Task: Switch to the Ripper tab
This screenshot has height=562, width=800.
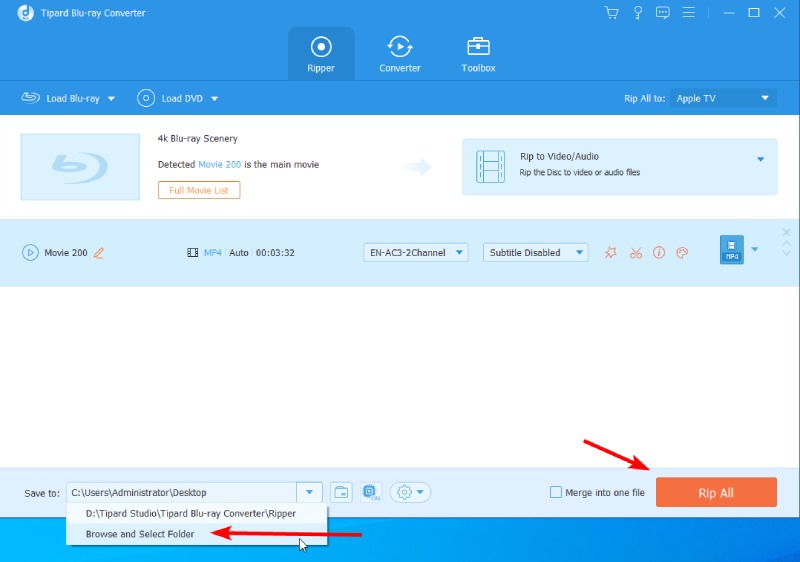Action: tap(321, 54)
